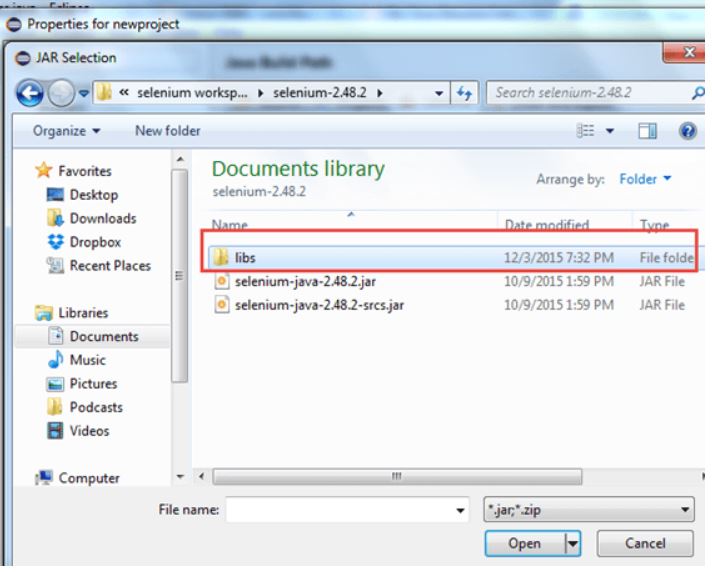
Task: Select Podcasts in navigation pane
Action: pyautogui.click(x=96, y=407)
